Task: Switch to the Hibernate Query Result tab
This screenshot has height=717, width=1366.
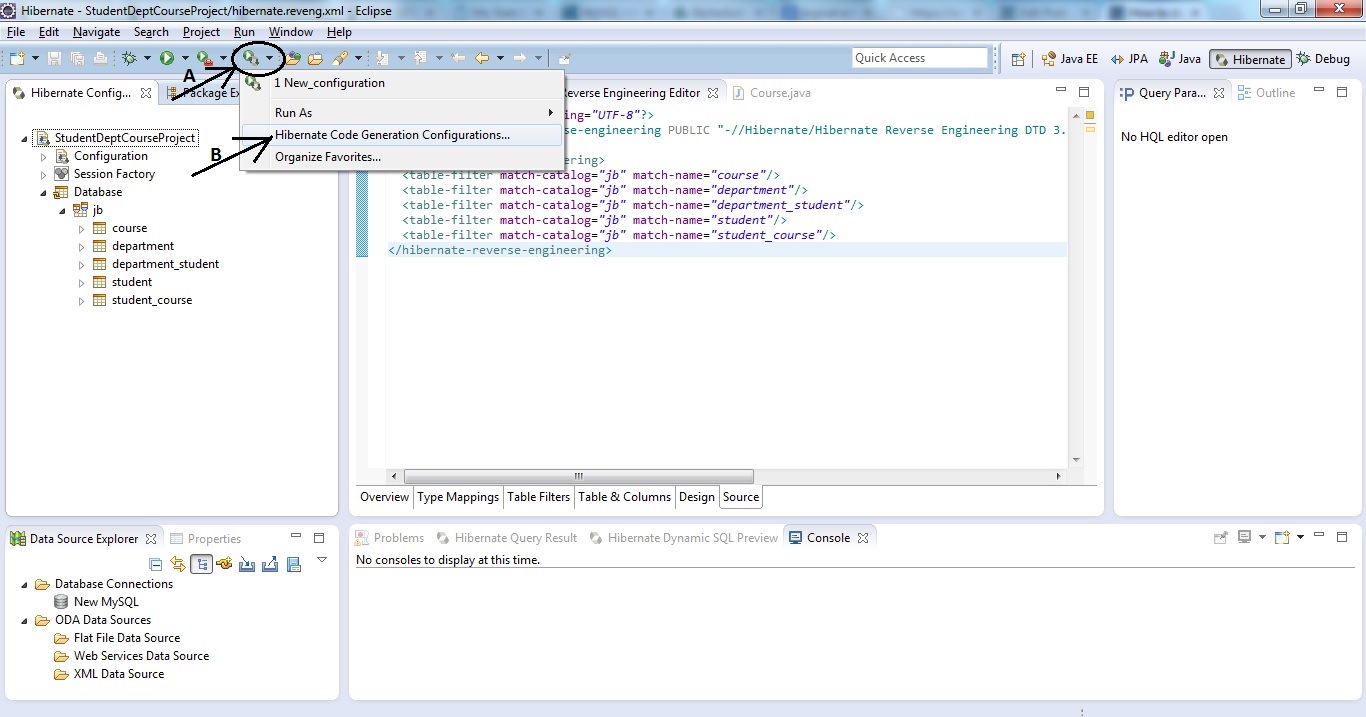Action: [506, 538]
